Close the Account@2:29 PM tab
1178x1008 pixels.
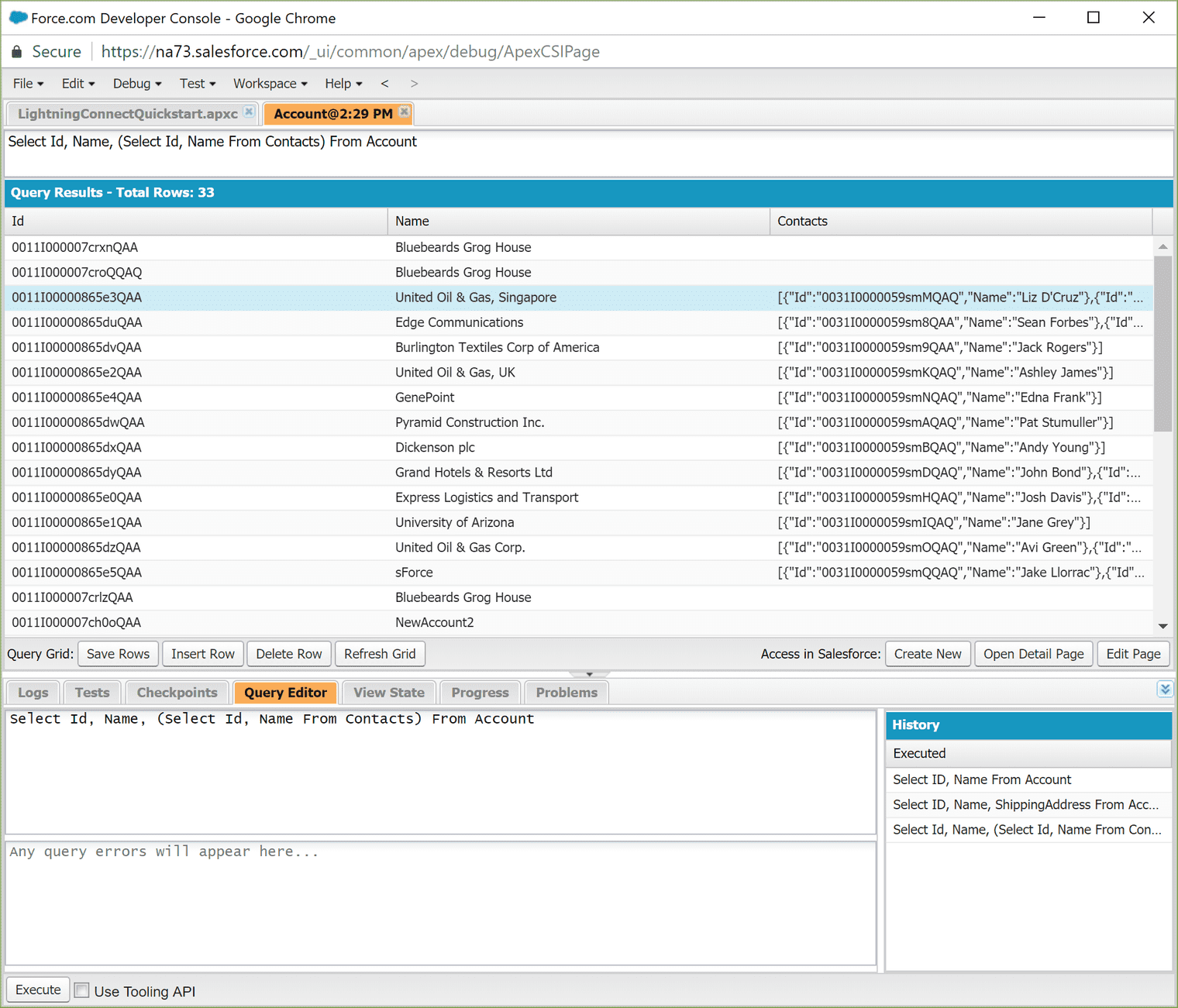404,112
